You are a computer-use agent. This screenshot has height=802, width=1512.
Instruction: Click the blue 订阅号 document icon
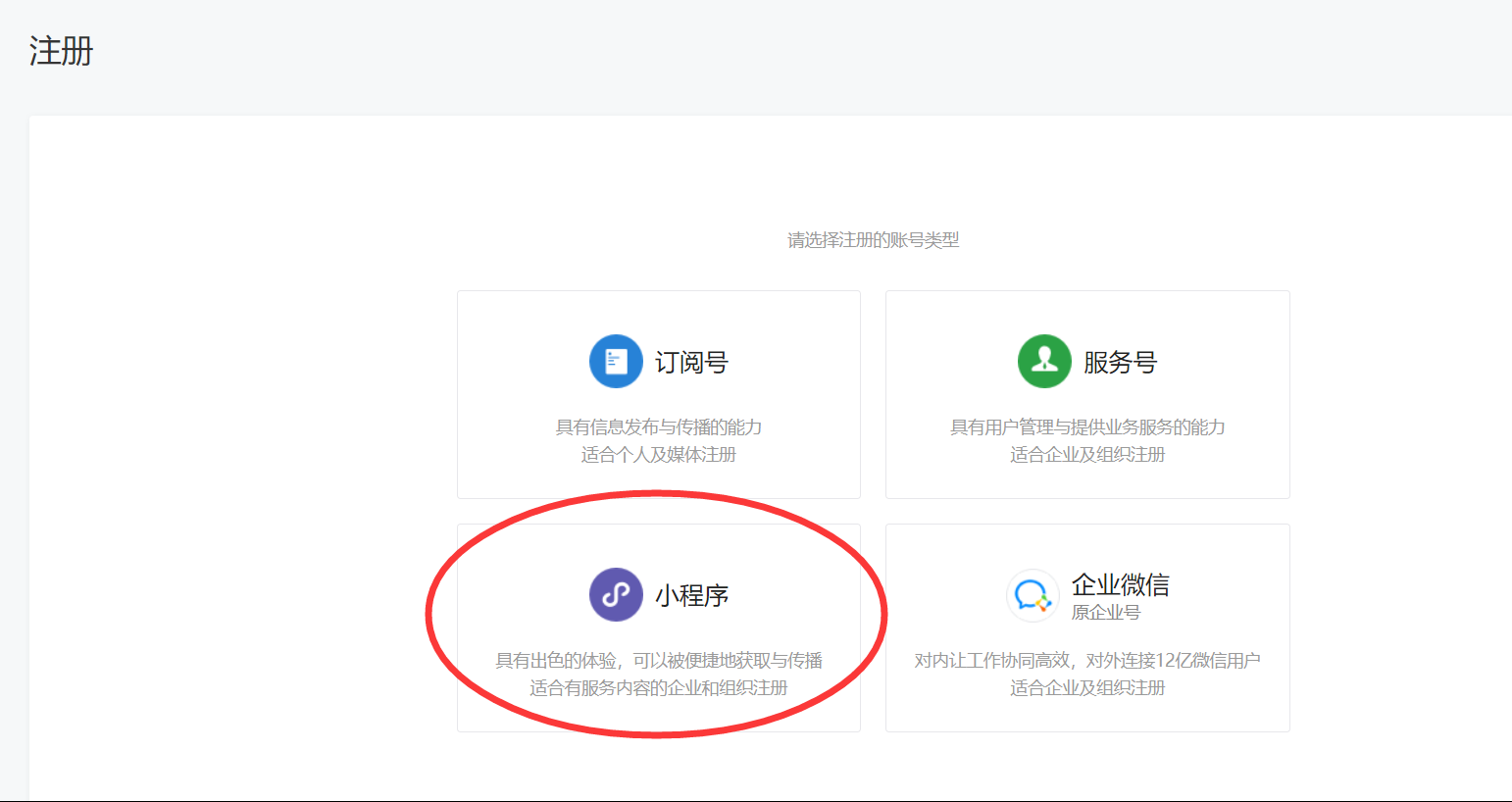[616, 362]
